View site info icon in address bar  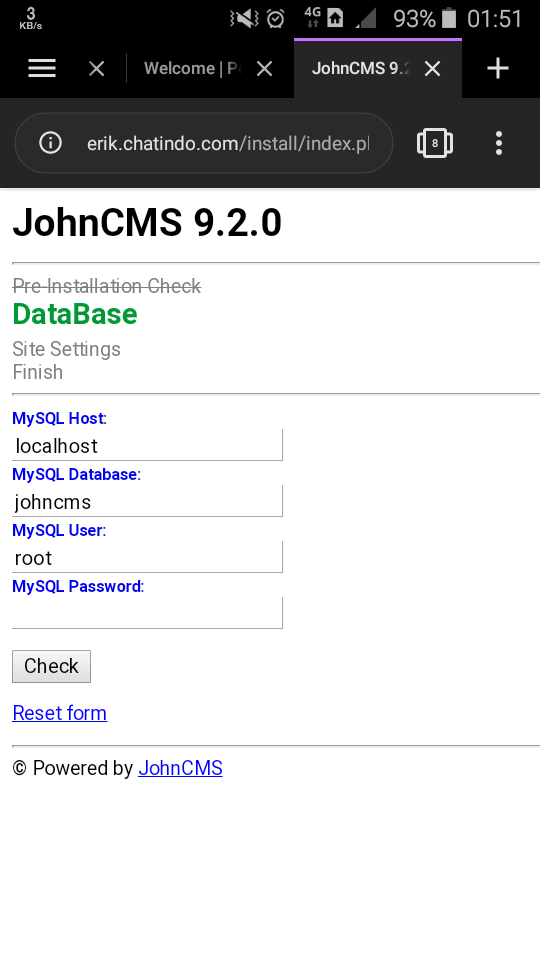point(50,143)
